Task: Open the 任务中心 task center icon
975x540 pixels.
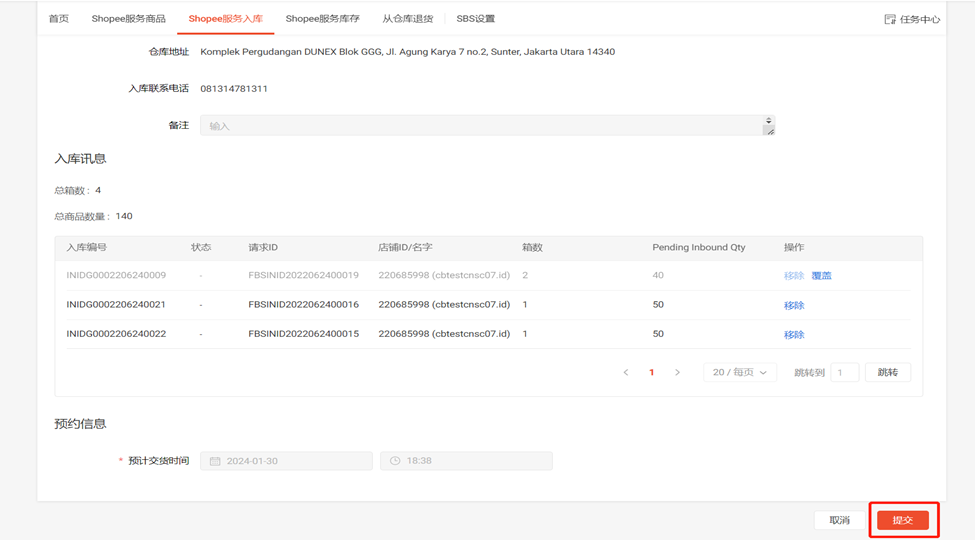Action: tap(890, 19)
